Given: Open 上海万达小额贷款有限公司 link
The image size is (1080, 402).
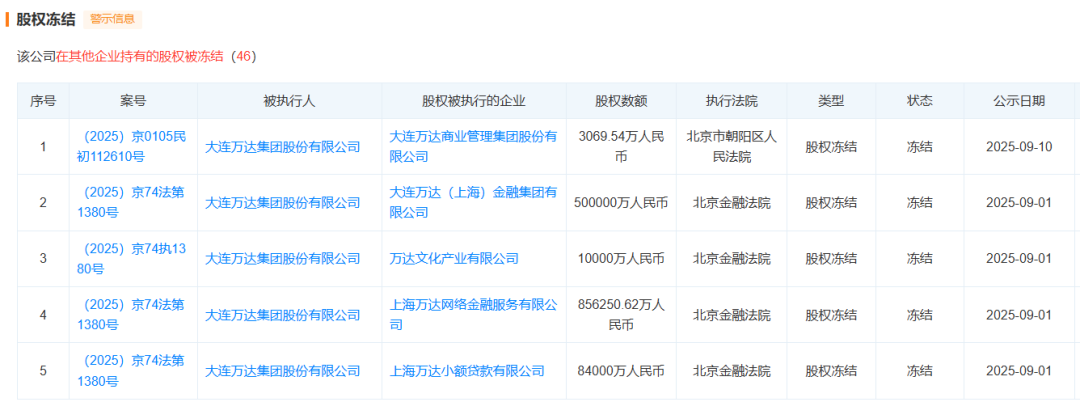Looking at the screenshot, I should tap(467, 371).
